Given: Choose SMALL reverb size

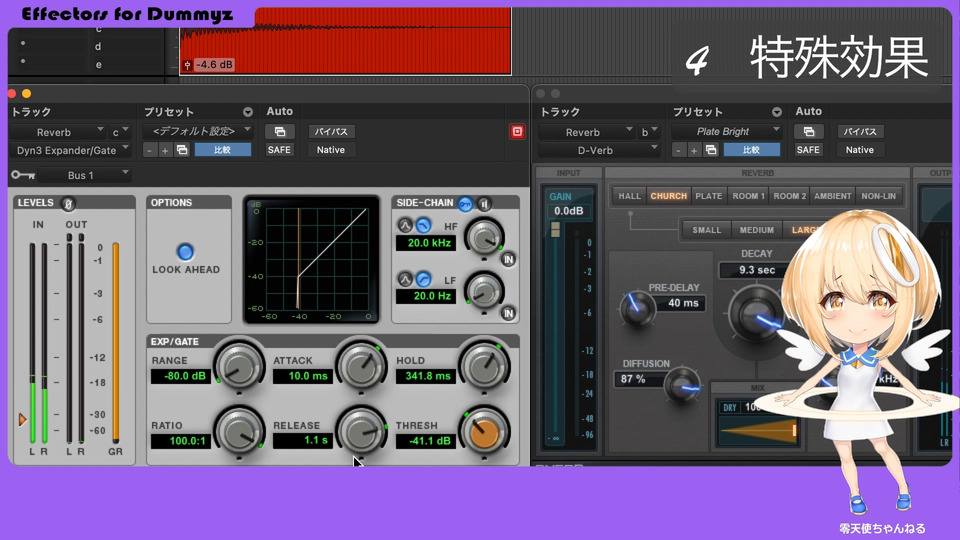Looking at the screenshot, I should coord(707,230).
